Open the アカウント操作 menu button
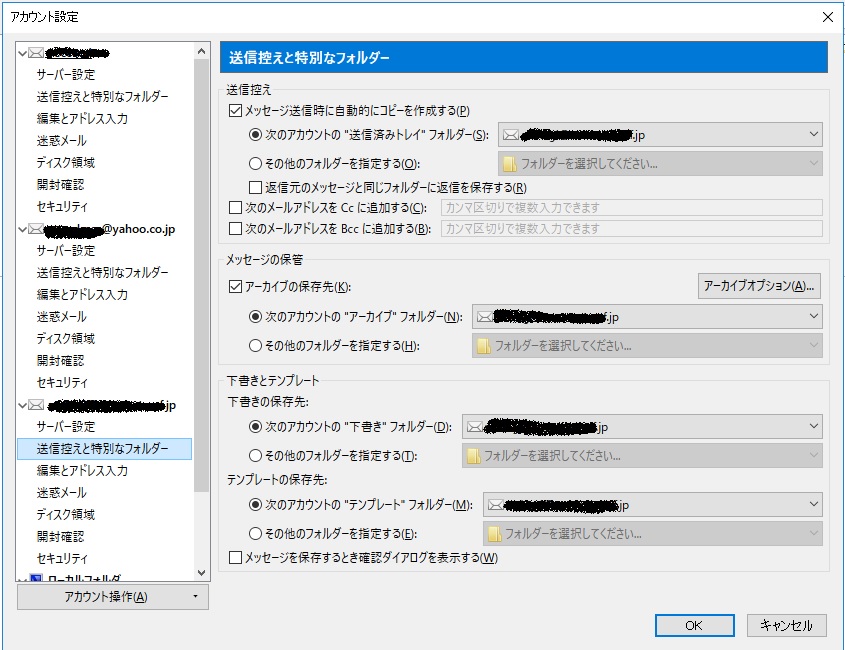The width and height of the screenshot is (845, 650). pos(113,597)
